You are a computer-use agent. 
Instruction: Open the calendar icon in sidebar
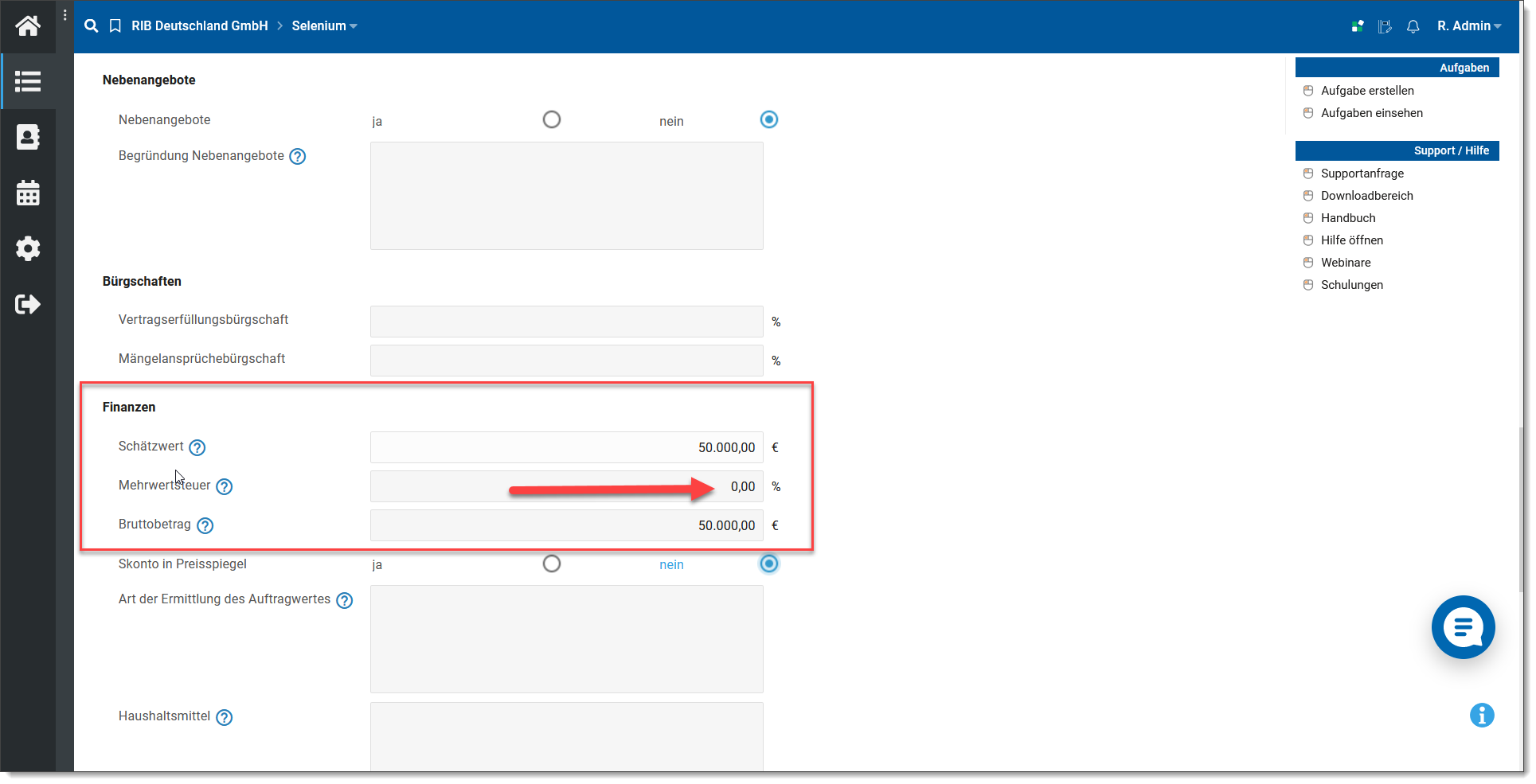pyautogui.click(x=28, y=193)
